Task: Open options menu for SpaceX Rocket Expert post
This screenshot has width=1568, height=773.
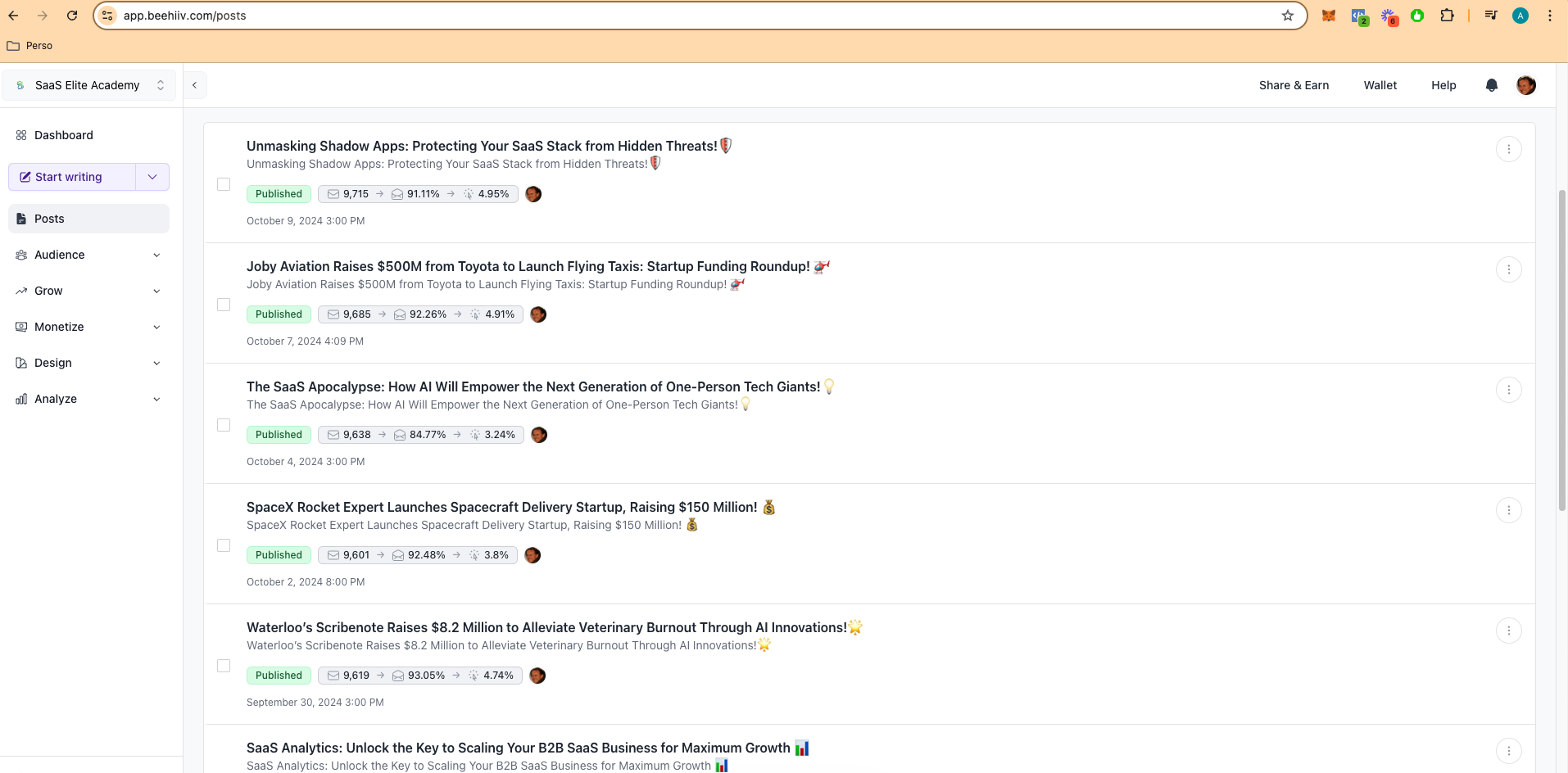Action: pyautogui.click(x=1509, y=510)
